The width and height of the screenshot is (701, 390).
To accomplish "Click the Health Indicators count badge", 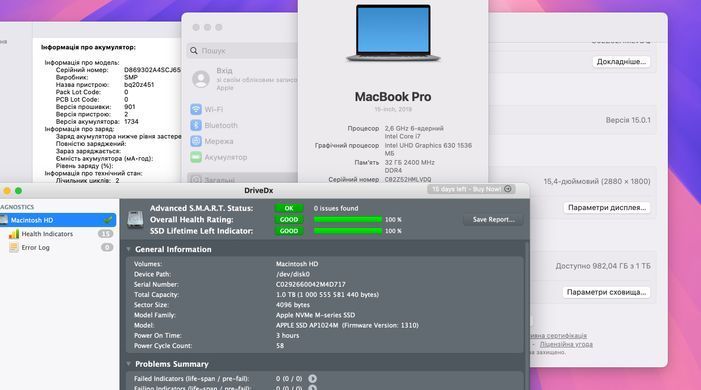I will (106, 234).
